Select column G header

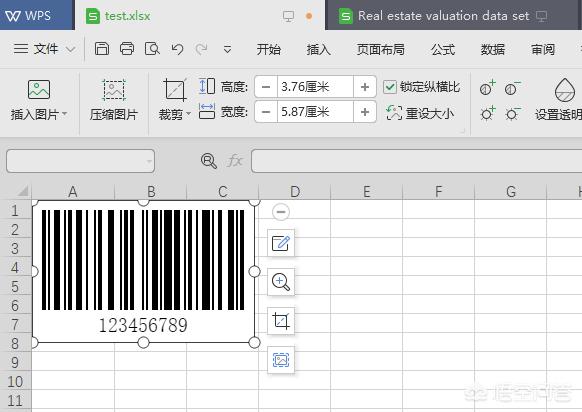click(511, 192)
